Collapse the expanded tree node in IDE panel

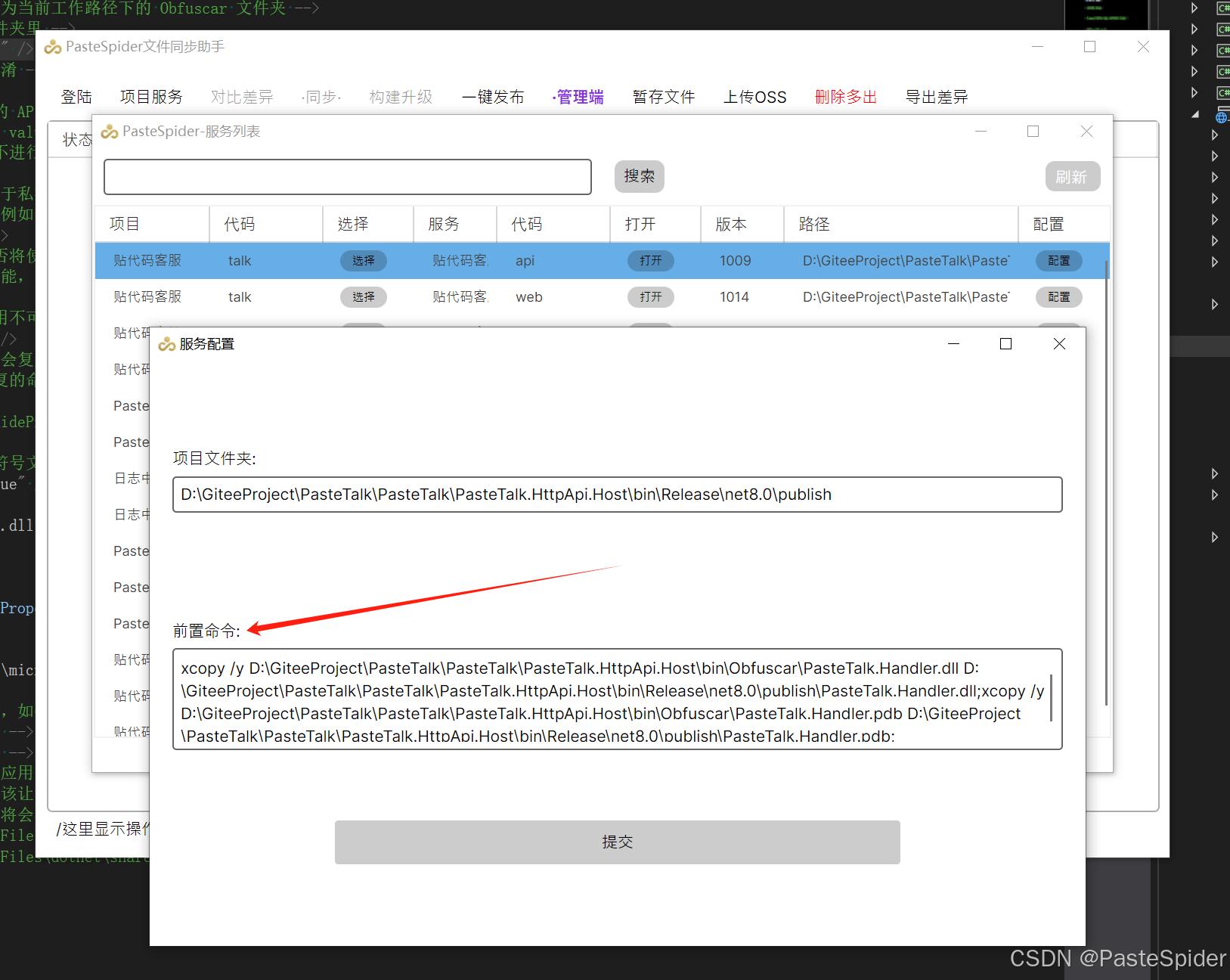click(x=1195, y=114)
